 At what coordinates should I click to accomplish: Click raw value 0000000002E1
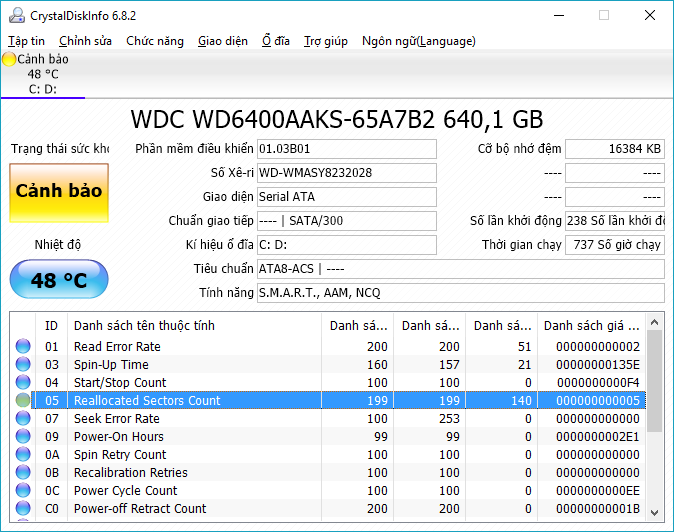tap(598, 437)
